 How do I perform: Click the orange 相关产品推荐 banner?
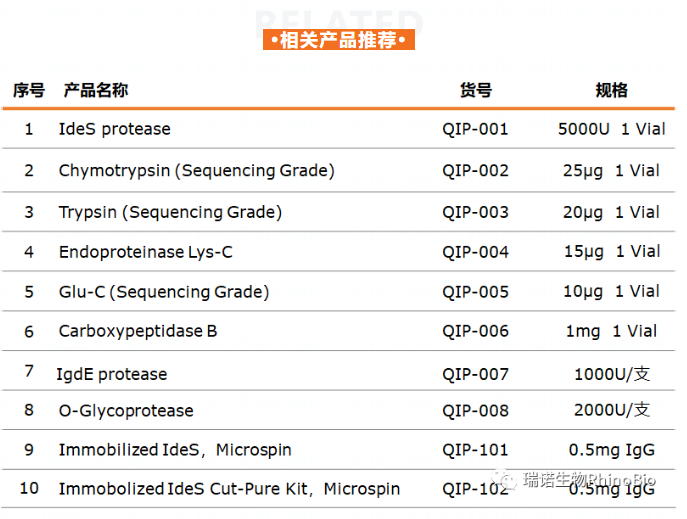338,40
